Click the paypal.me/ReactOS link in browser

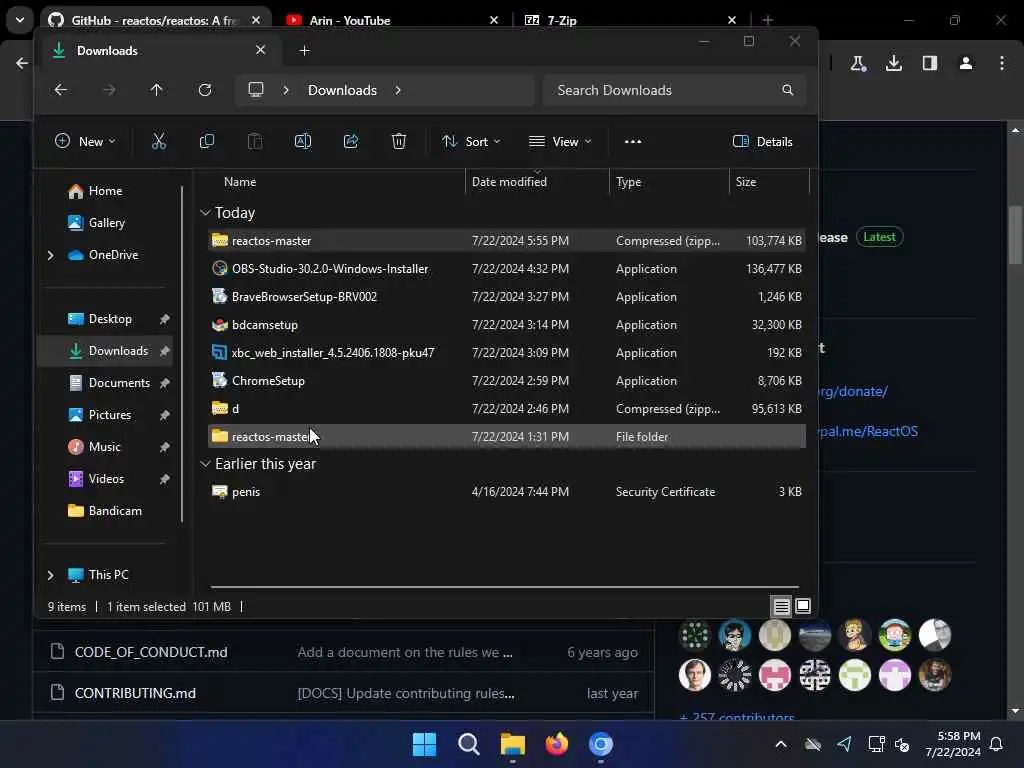tap(868, 431)
